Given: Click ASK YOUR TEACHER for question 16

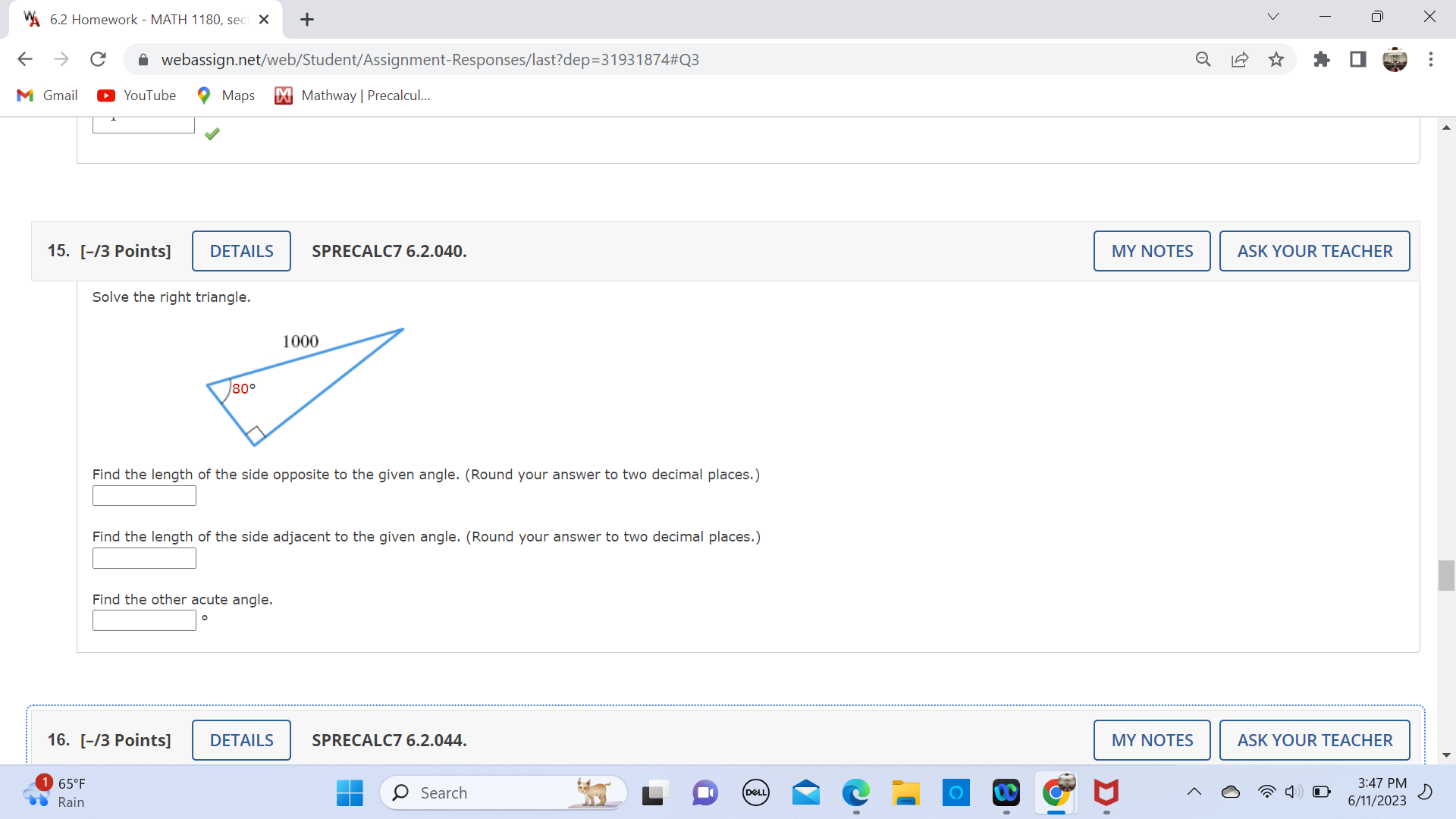Looking at the screenshot, I should click(x=1314, y=739).
